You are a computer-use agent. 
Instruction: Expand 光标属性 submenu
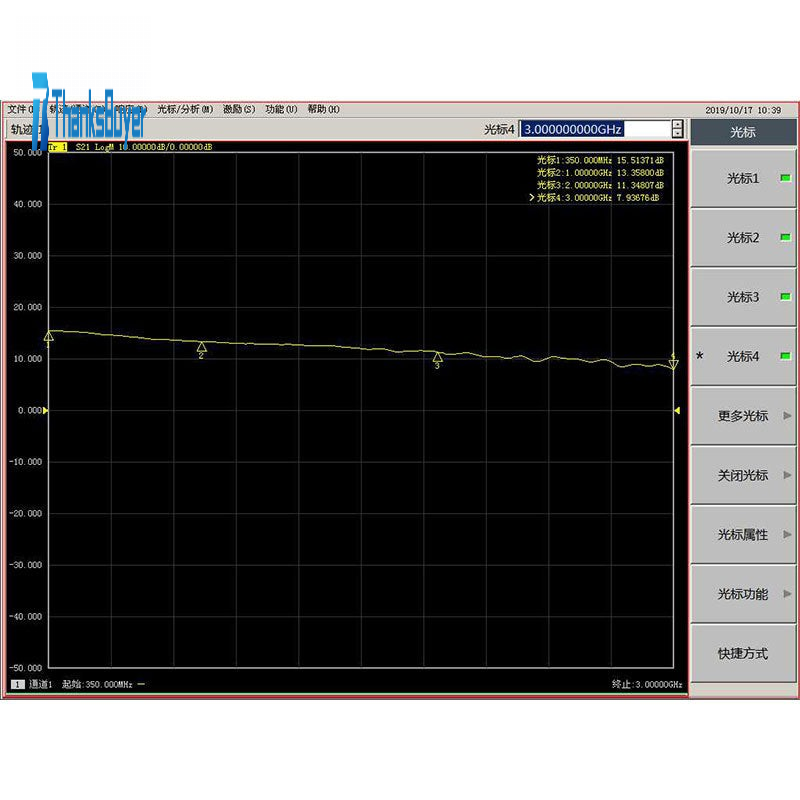click(x=743, y=535)
